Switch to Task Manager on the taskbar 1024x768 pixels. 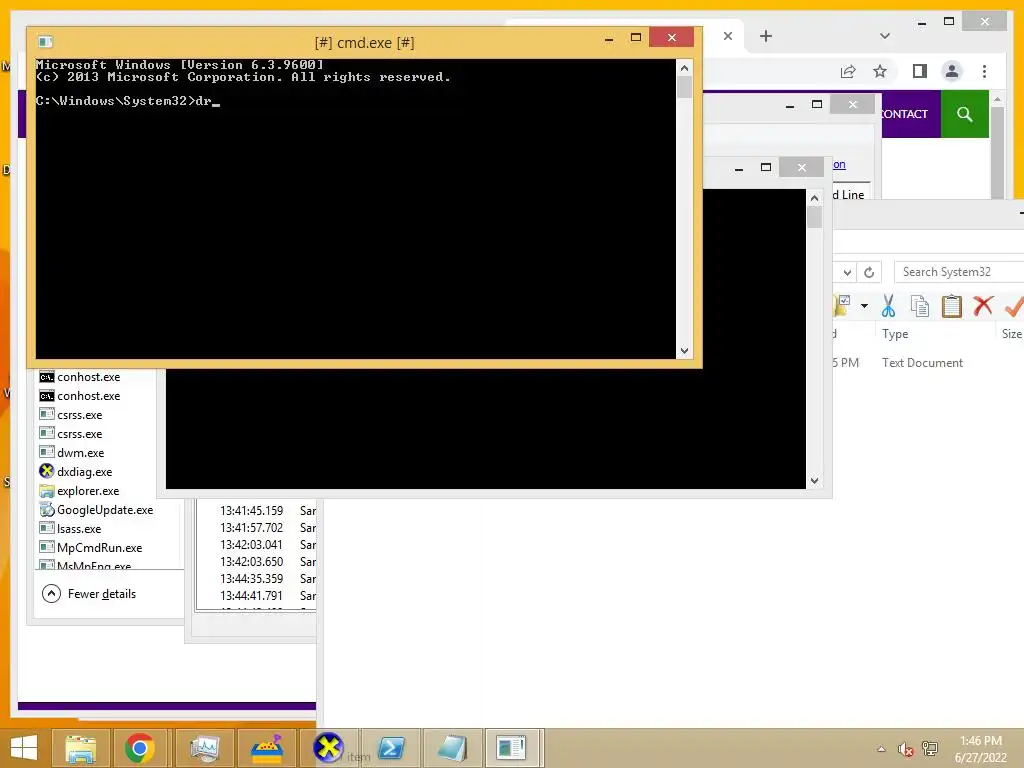coord(204,748)
